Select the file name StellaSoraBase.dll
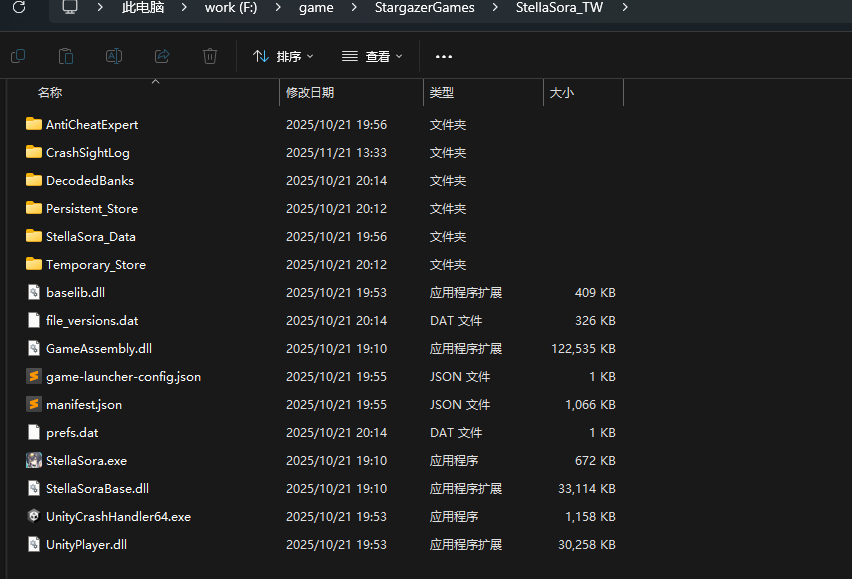The height and width of the screenshot is (579, 852). click(x=97, y=489)
